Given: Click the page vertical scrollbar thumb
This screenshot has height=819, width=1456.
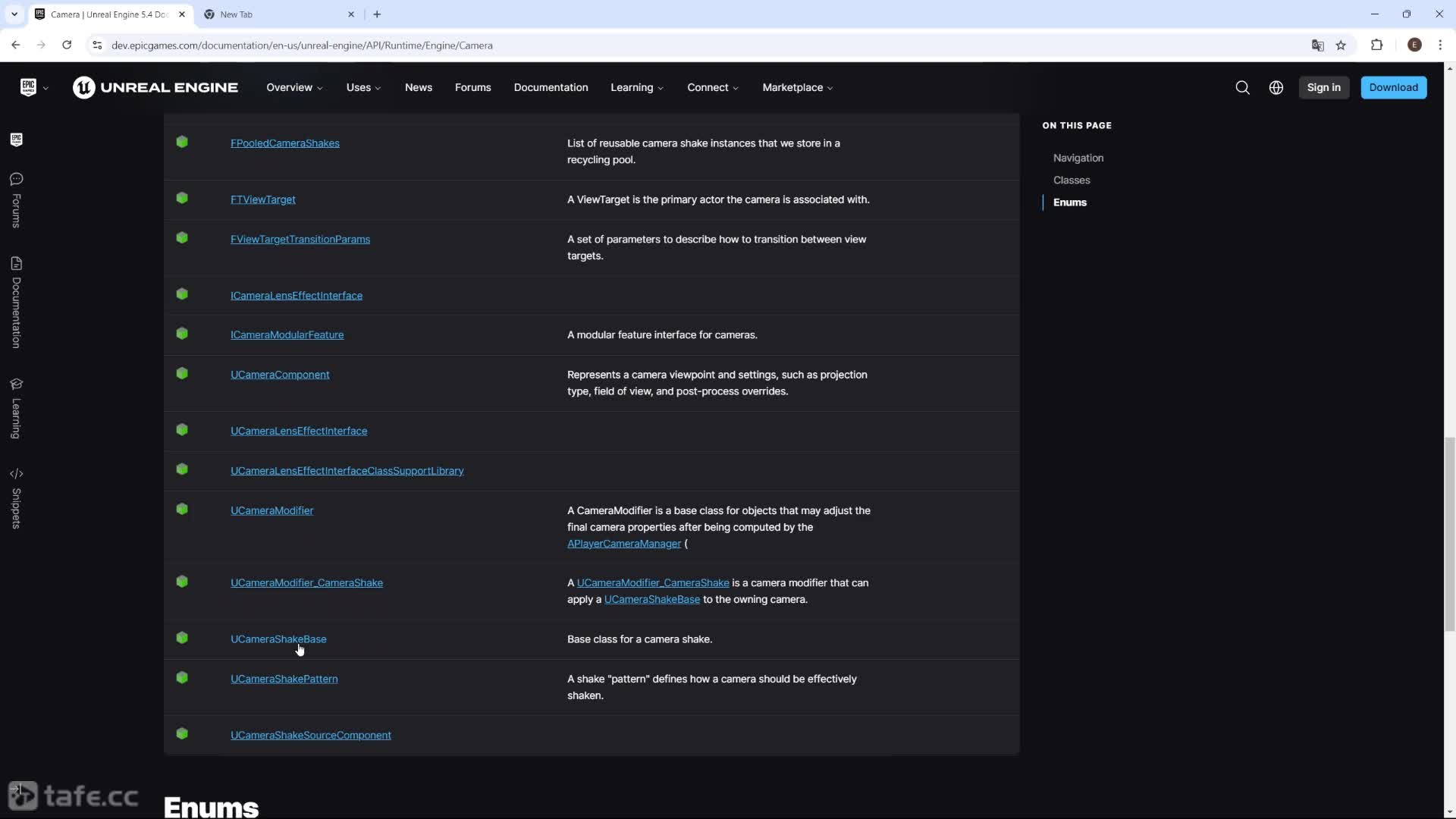Looking at the screenshot, I should (x=1449, y=533).
